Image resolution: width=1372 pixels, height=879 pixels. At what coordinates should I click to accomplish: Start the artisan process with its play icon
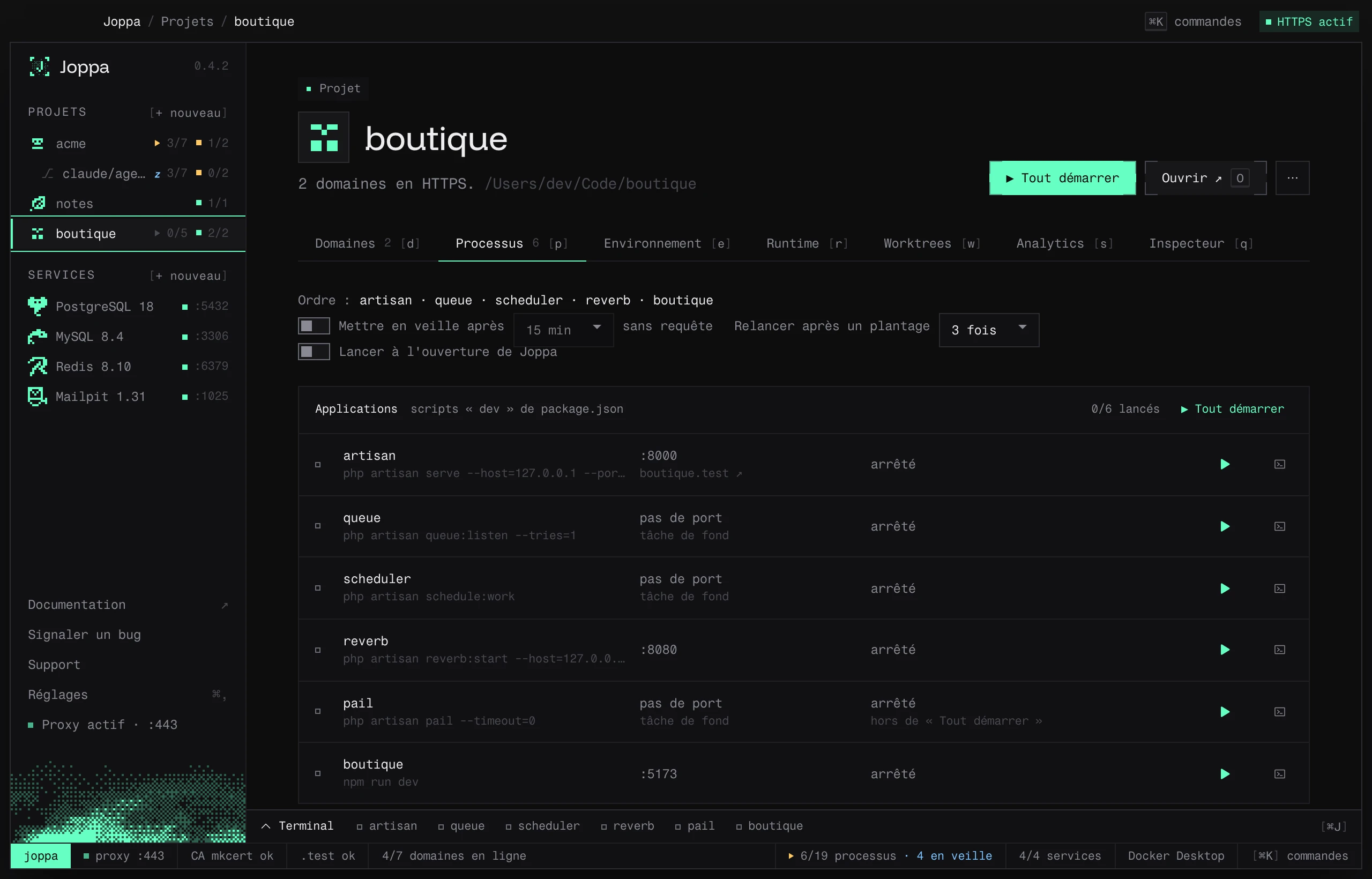1225,464
